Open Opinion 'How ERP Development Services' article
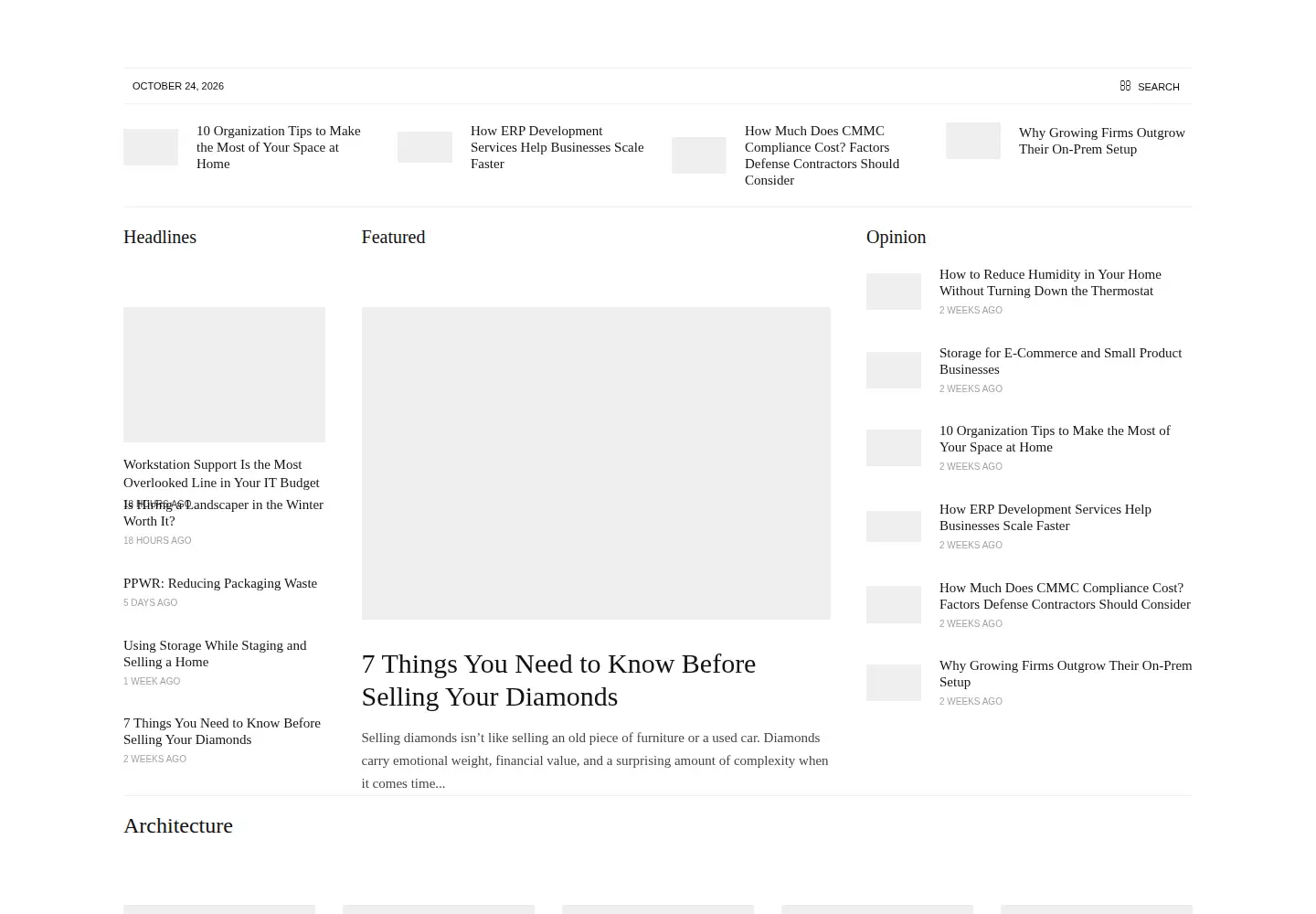 click(1045, 517)
